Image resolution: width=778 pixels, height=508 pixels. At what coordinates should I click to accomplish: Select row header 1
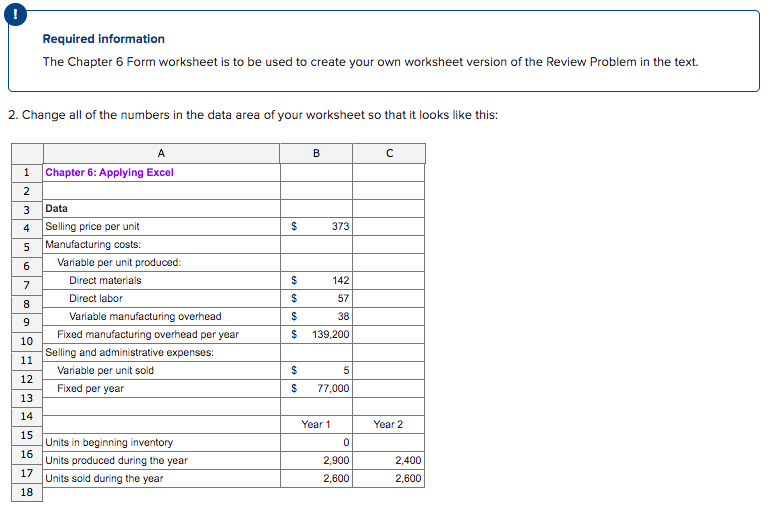[27, 173]
